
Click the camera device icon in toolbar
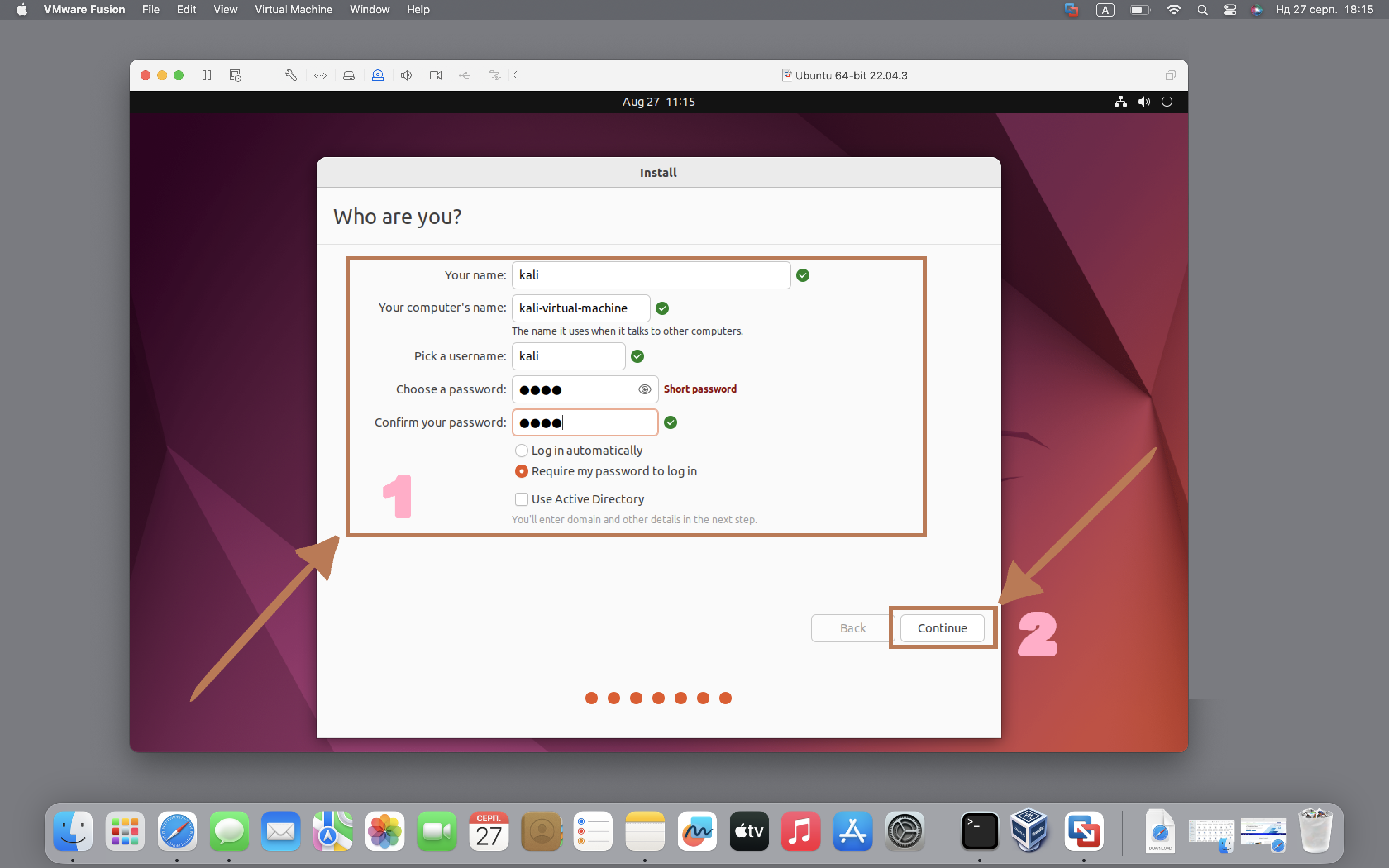(x=436, y=75)
